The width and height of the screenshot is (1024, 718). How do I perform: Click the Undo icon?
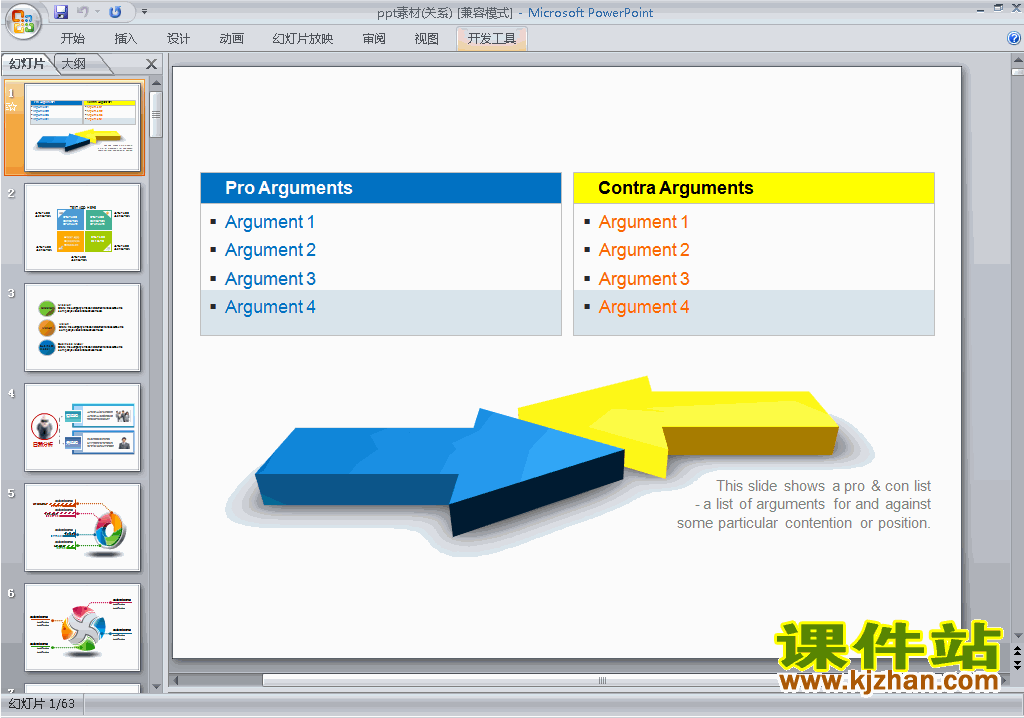pyautogui.click(x=83, y=12)
